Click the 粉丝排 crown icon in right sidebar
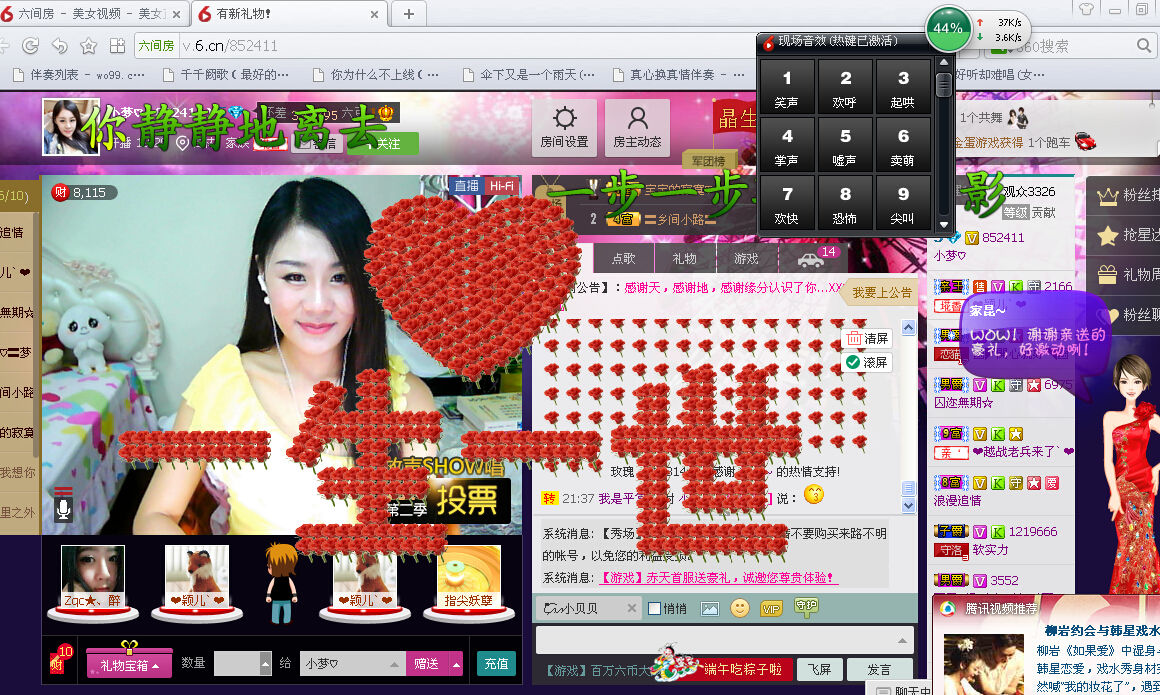Screen dimensions: 1160x695 coord(1107,196)
